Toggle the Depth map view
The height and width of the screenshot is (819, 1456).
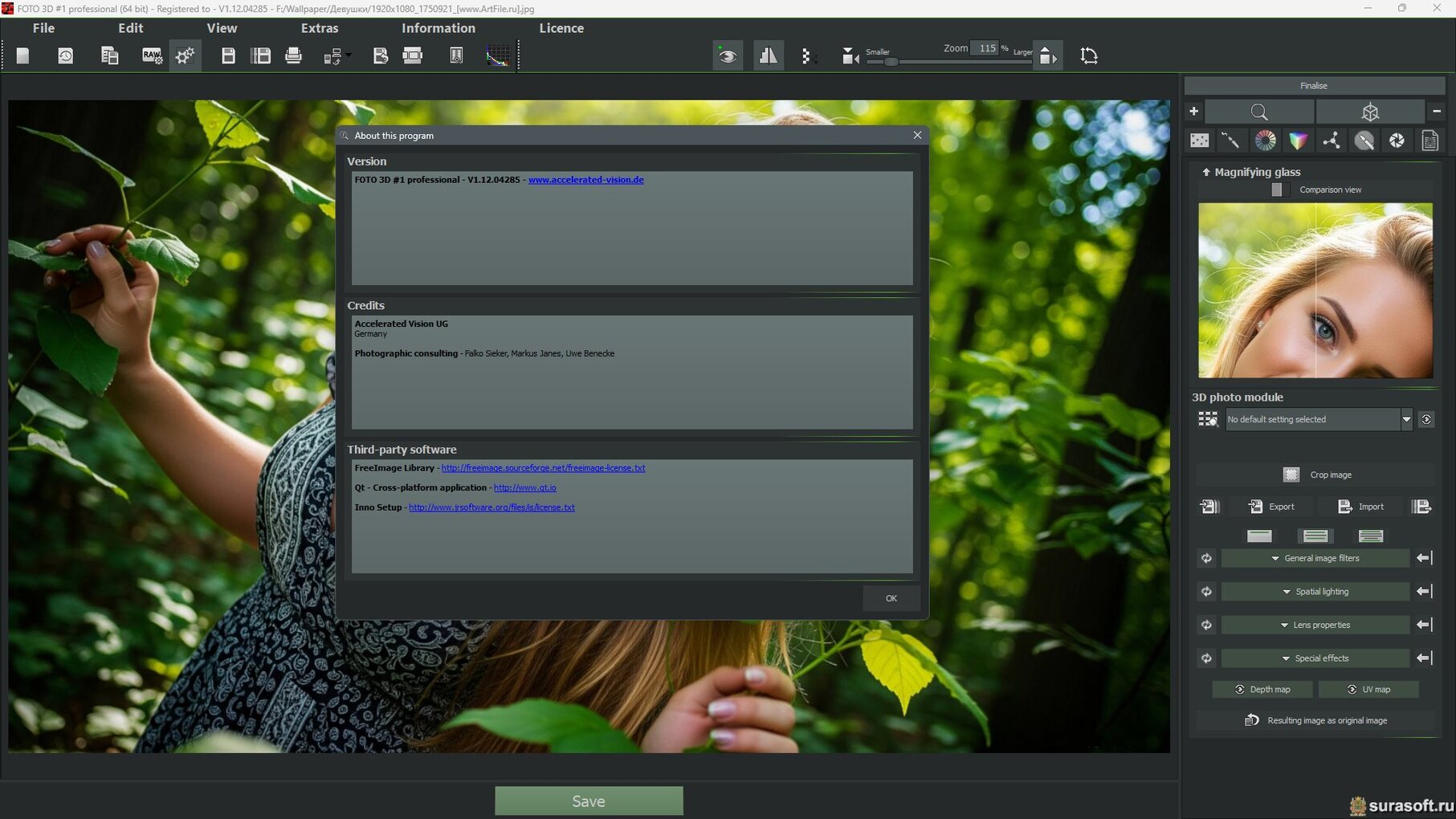[1262, 689]
